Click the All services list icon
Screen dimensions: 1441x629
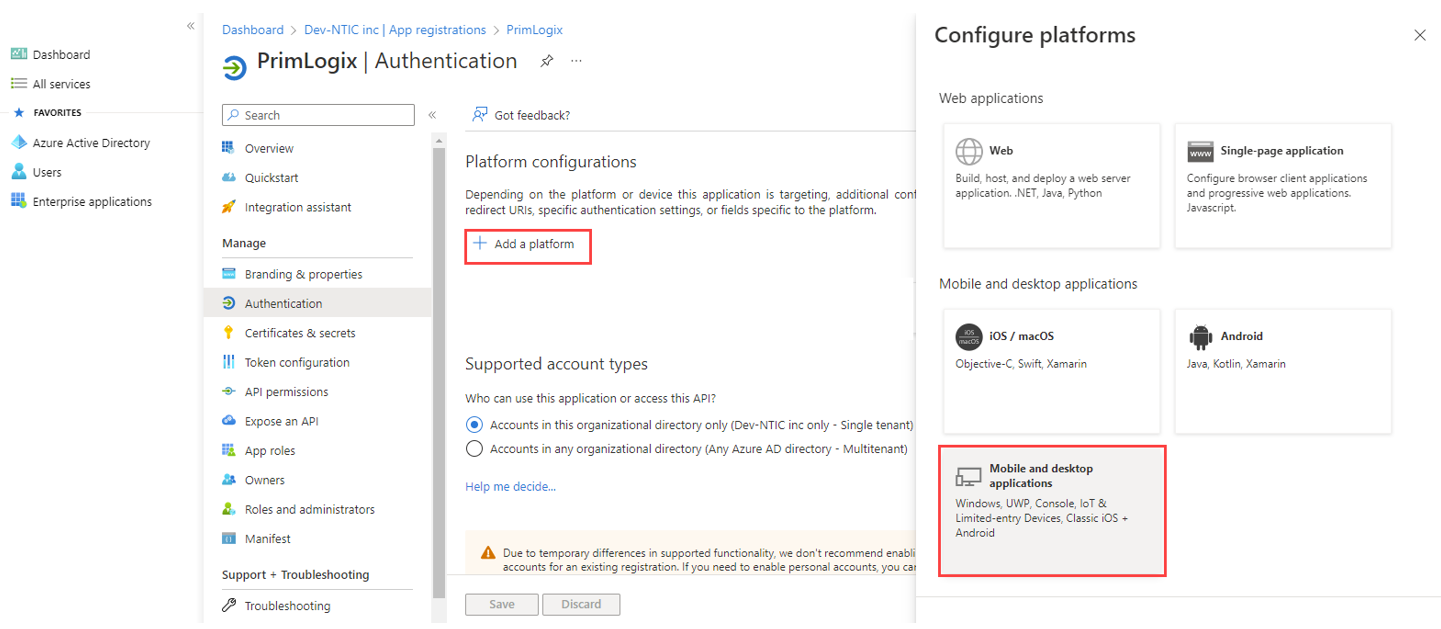point(19,84)
